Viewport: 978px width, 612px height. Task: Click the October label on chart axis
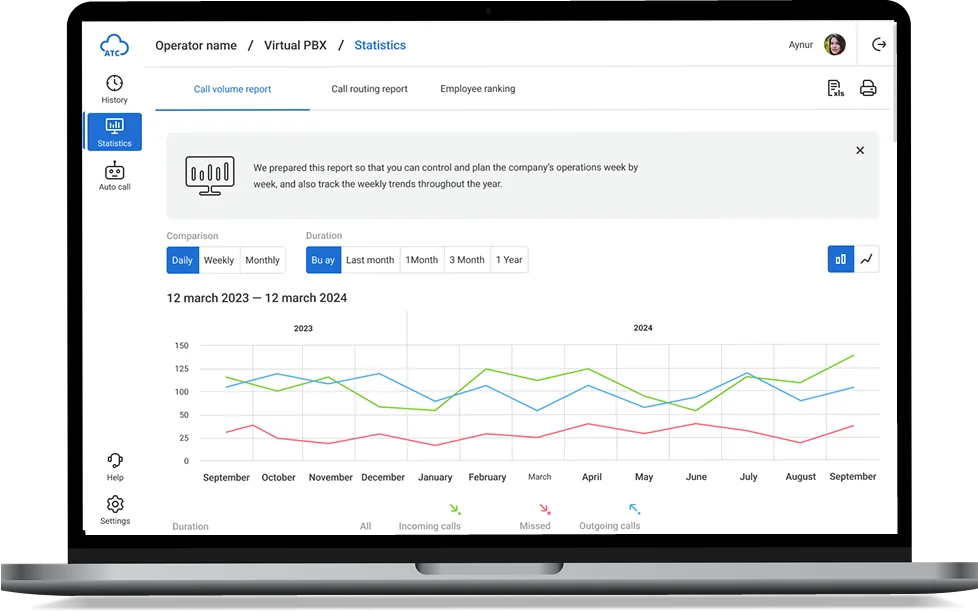point(278,477)
